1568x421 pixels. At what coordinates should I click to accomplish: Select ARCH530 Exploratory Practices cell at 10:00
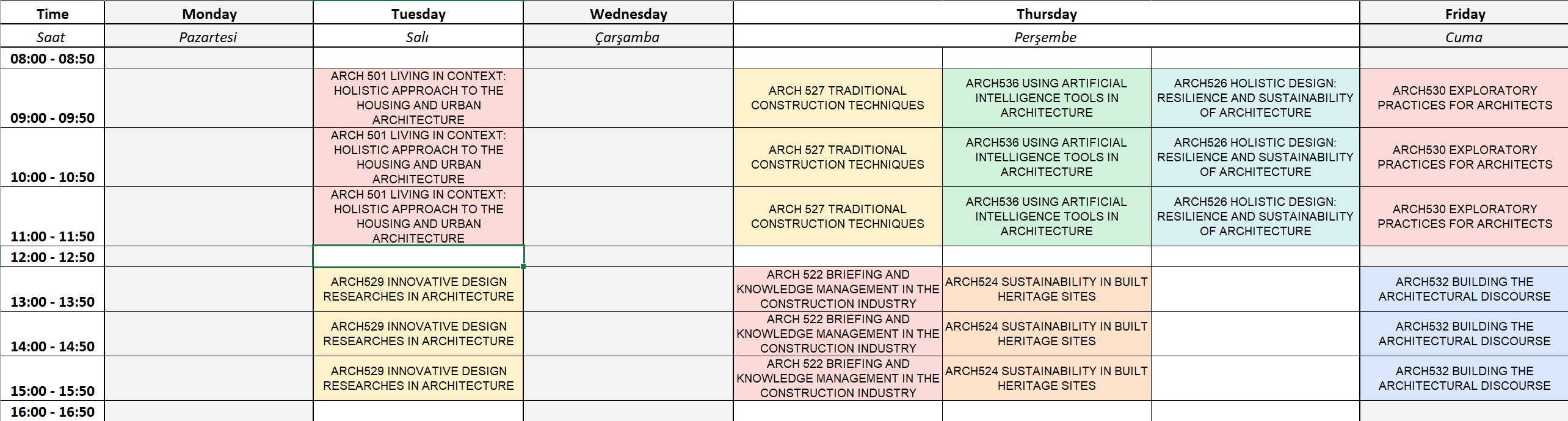(x=1464, y=157)
